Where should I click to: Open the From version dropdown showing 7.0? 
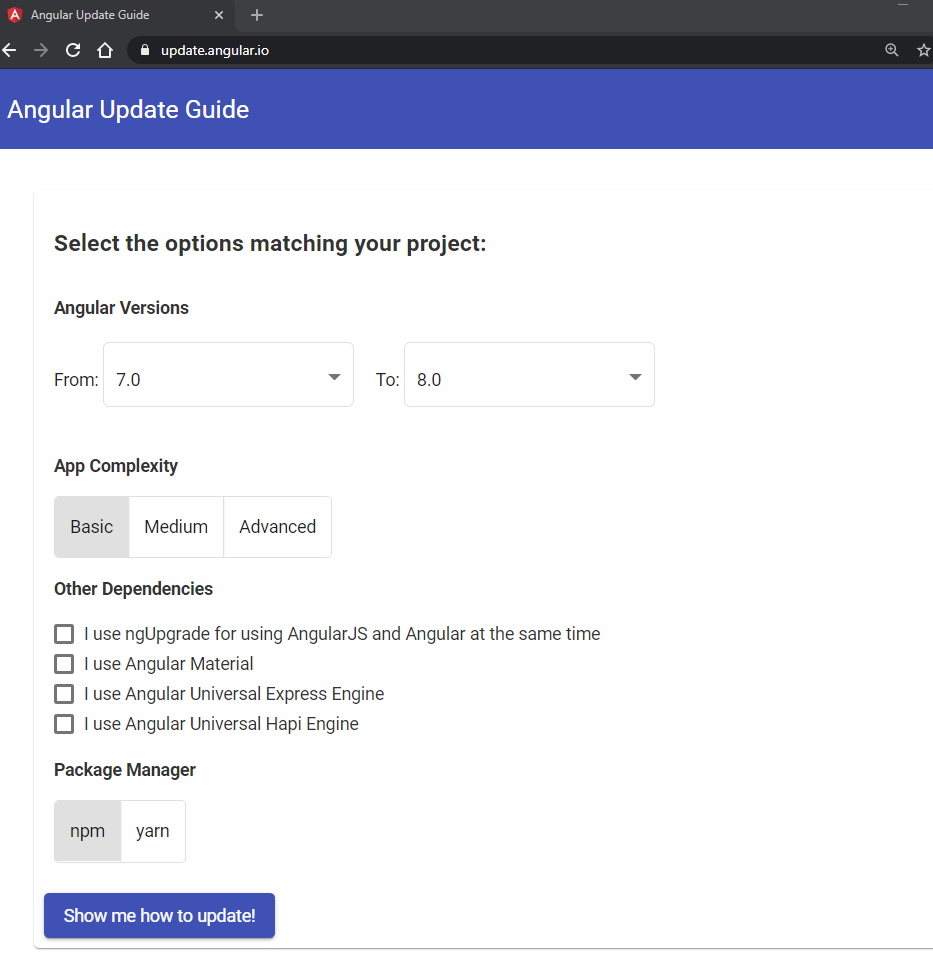click(x=228, y=374)
